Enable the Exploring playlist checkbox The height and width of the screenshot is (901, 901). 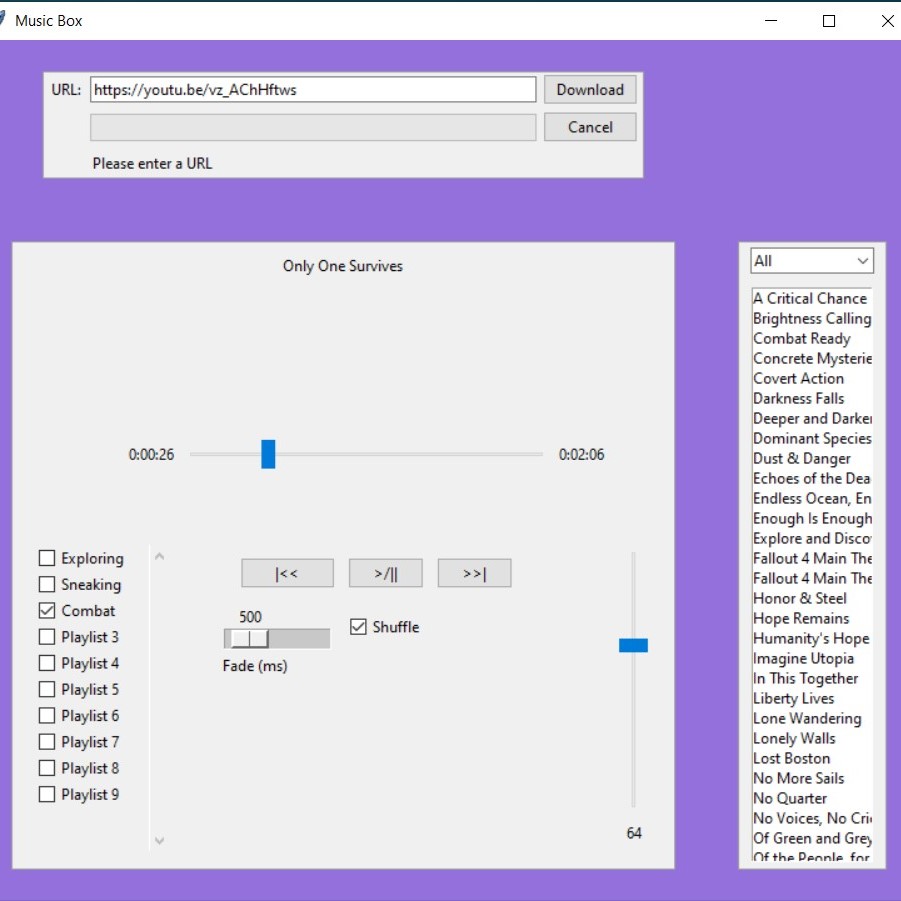(x=47, y=559)
